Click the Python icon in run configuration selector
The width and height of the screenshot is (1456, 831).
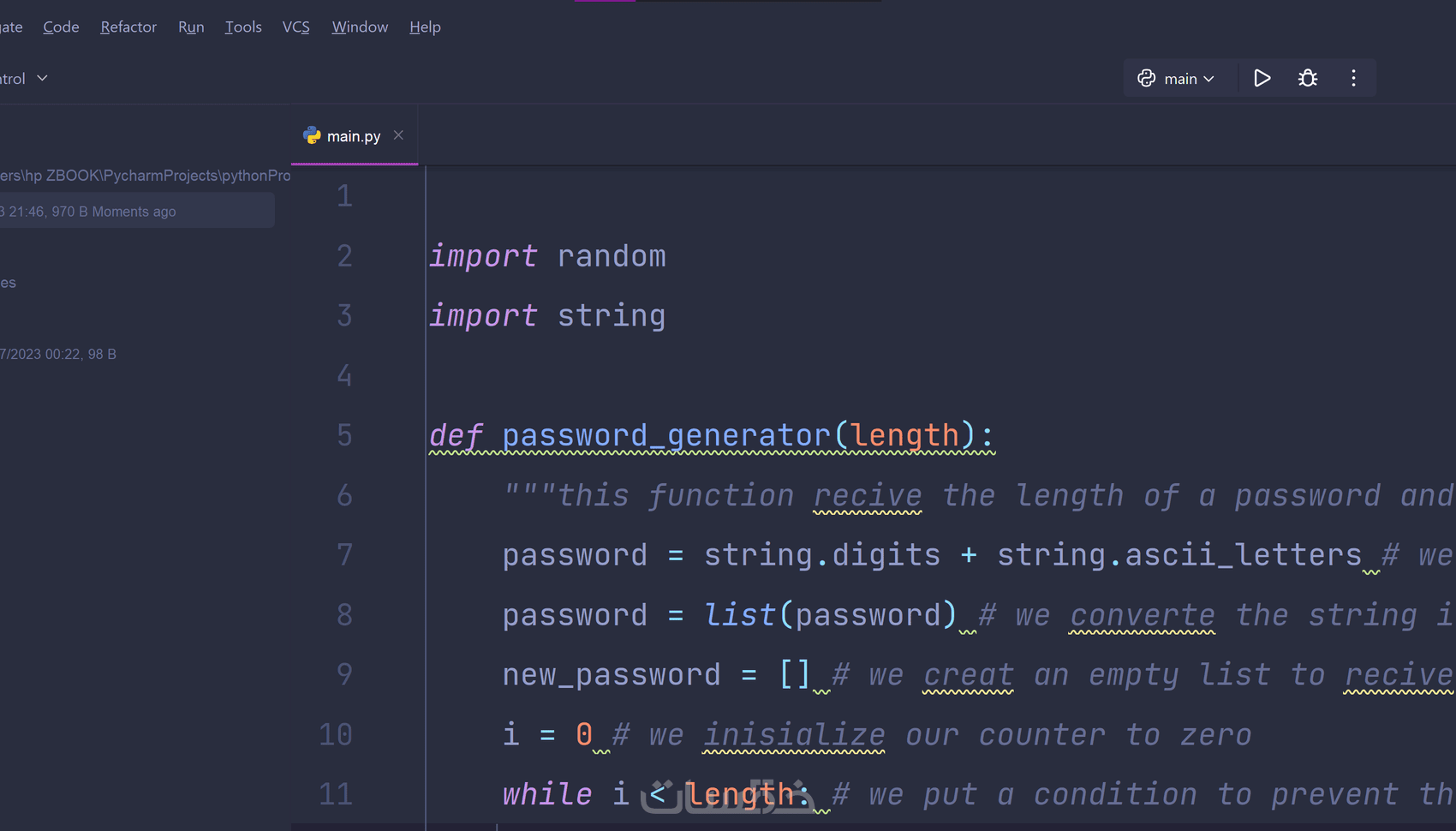pos(1146,79)
